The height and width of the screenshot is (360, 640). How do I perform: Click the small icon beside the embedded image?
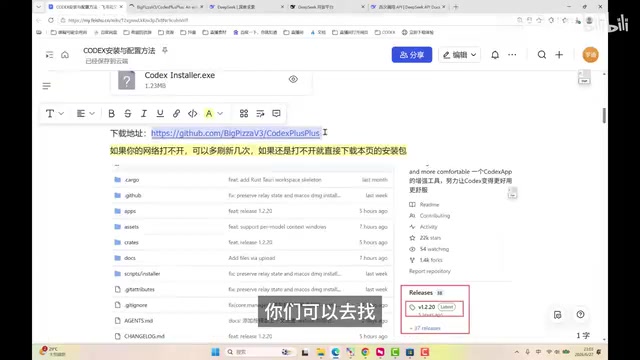[513, 193]
